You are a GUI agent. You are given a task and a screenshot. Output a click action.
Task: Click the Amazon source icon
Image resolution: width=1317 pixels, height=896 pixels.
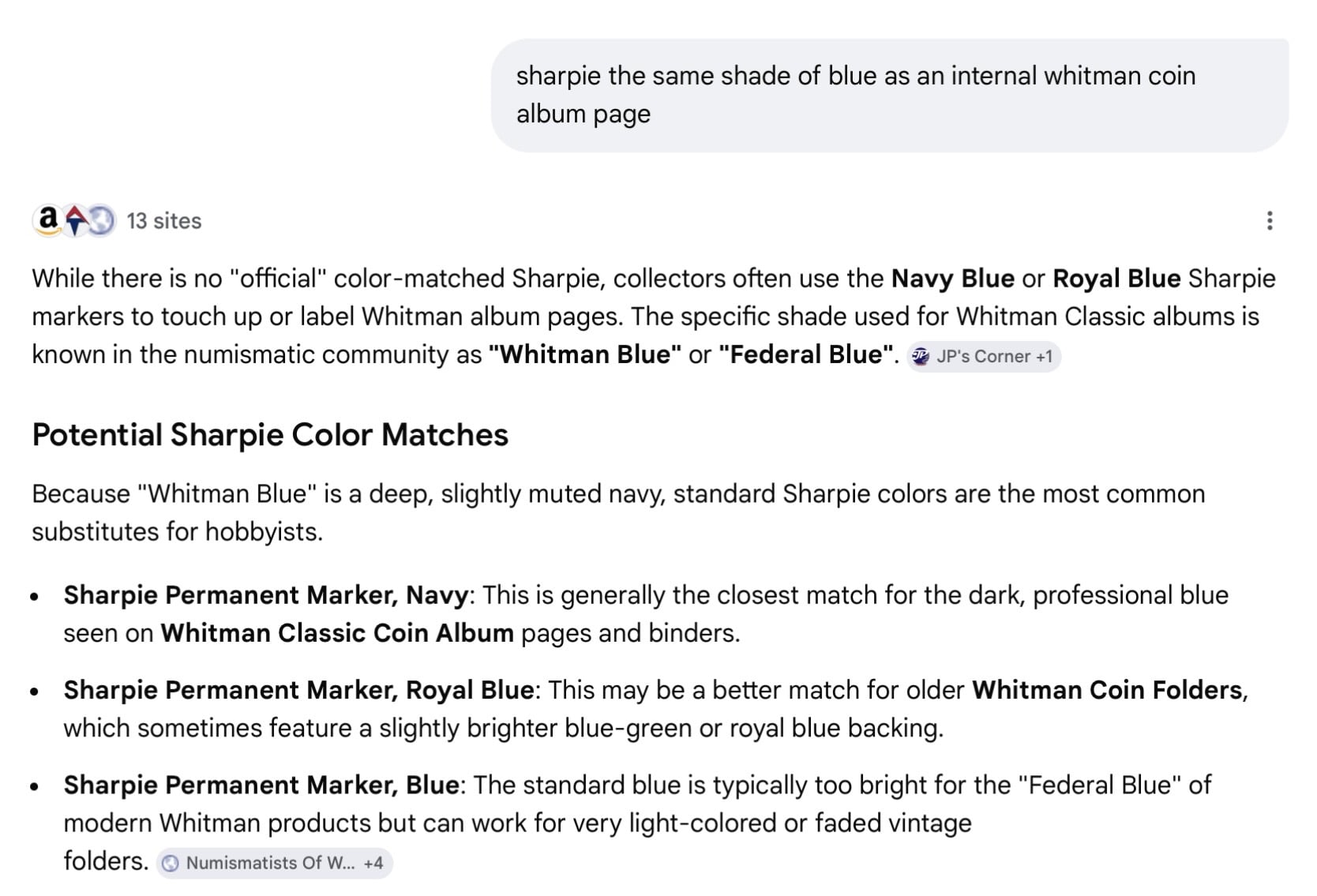(x=48, y=220)
